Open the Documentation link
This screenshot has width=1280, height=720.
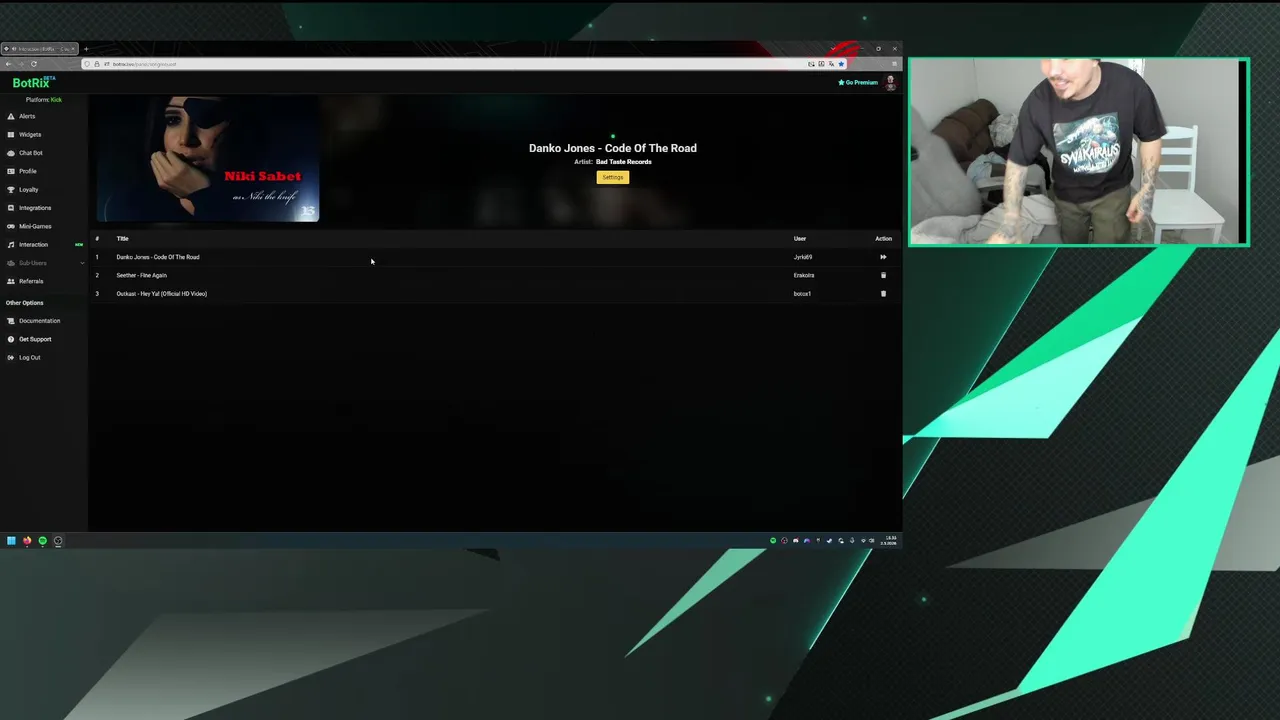[39, 321]
